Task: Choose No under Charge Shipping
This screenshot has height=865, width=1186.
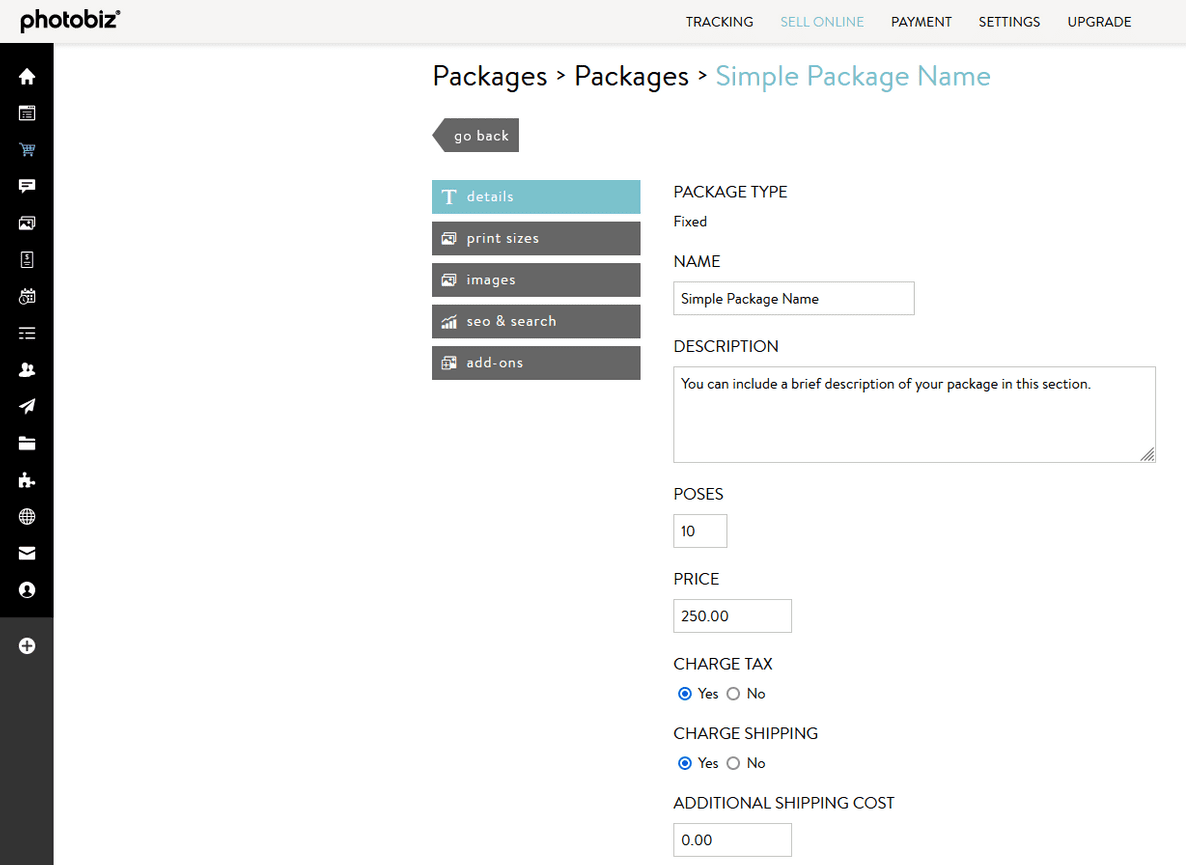Action: [734, 763]
